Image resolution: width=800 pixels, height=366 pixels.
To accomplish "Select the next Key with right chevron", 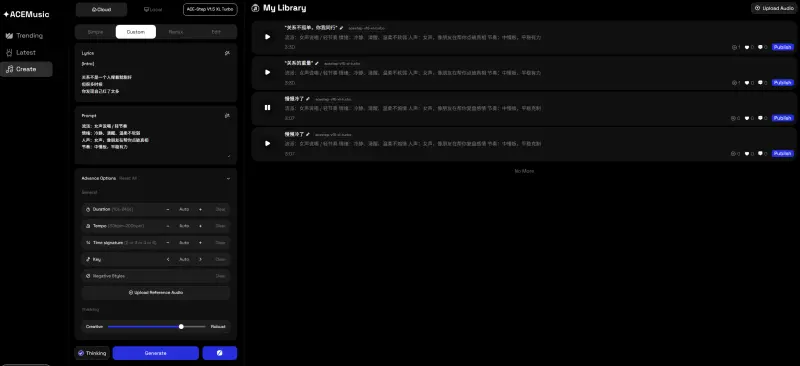I will 200,259.
